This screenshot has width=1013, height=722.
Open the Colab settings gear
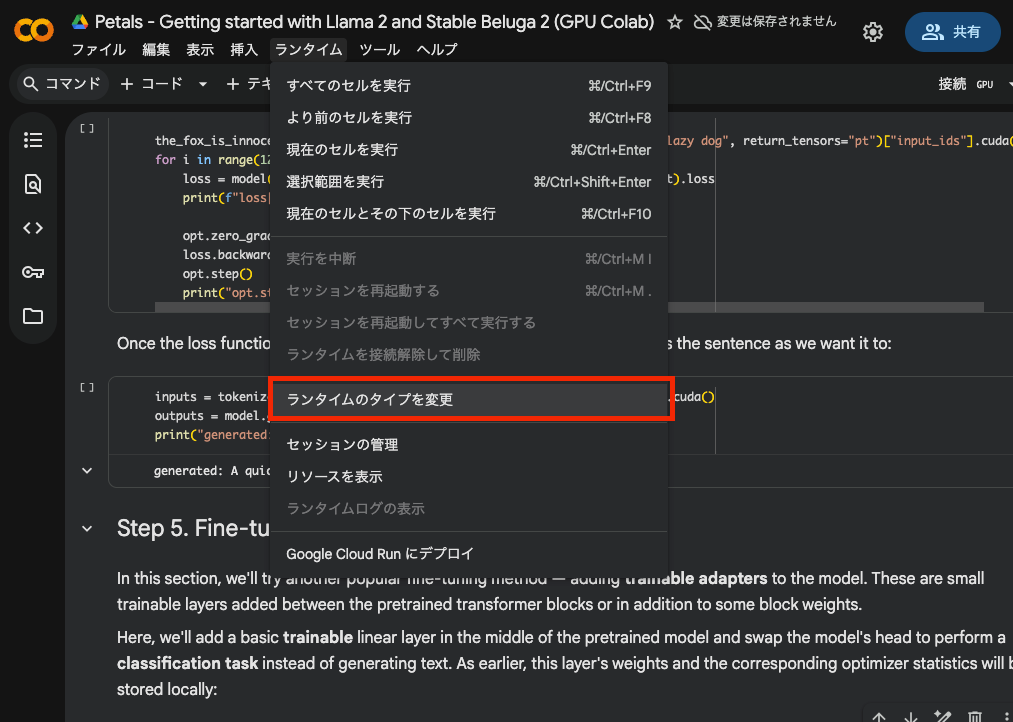tap(873, 32)
